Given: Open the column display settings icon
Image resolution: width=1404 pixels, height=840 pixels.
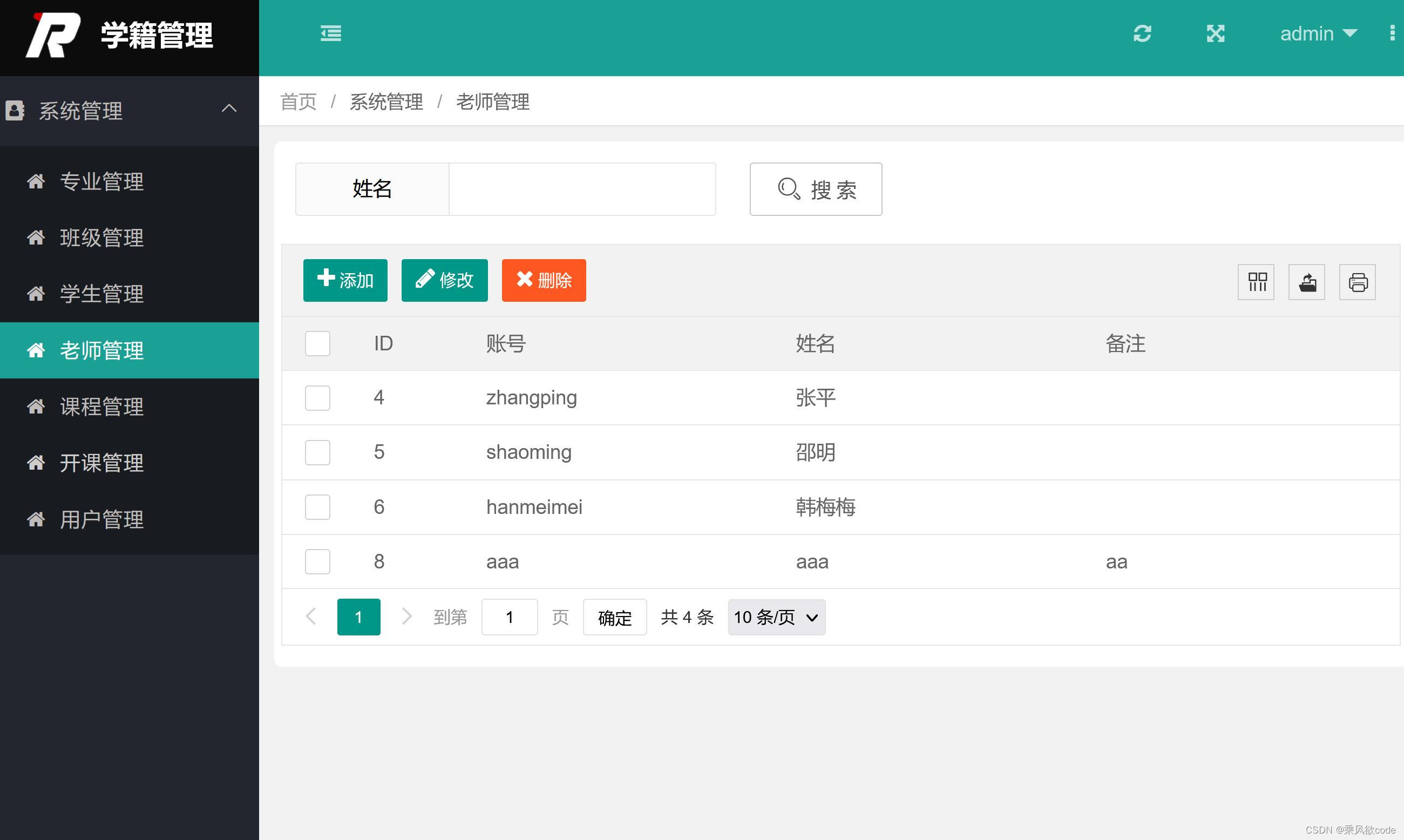Looking at the screenshot, I should pyautogui.click(x=1255, y=281).
